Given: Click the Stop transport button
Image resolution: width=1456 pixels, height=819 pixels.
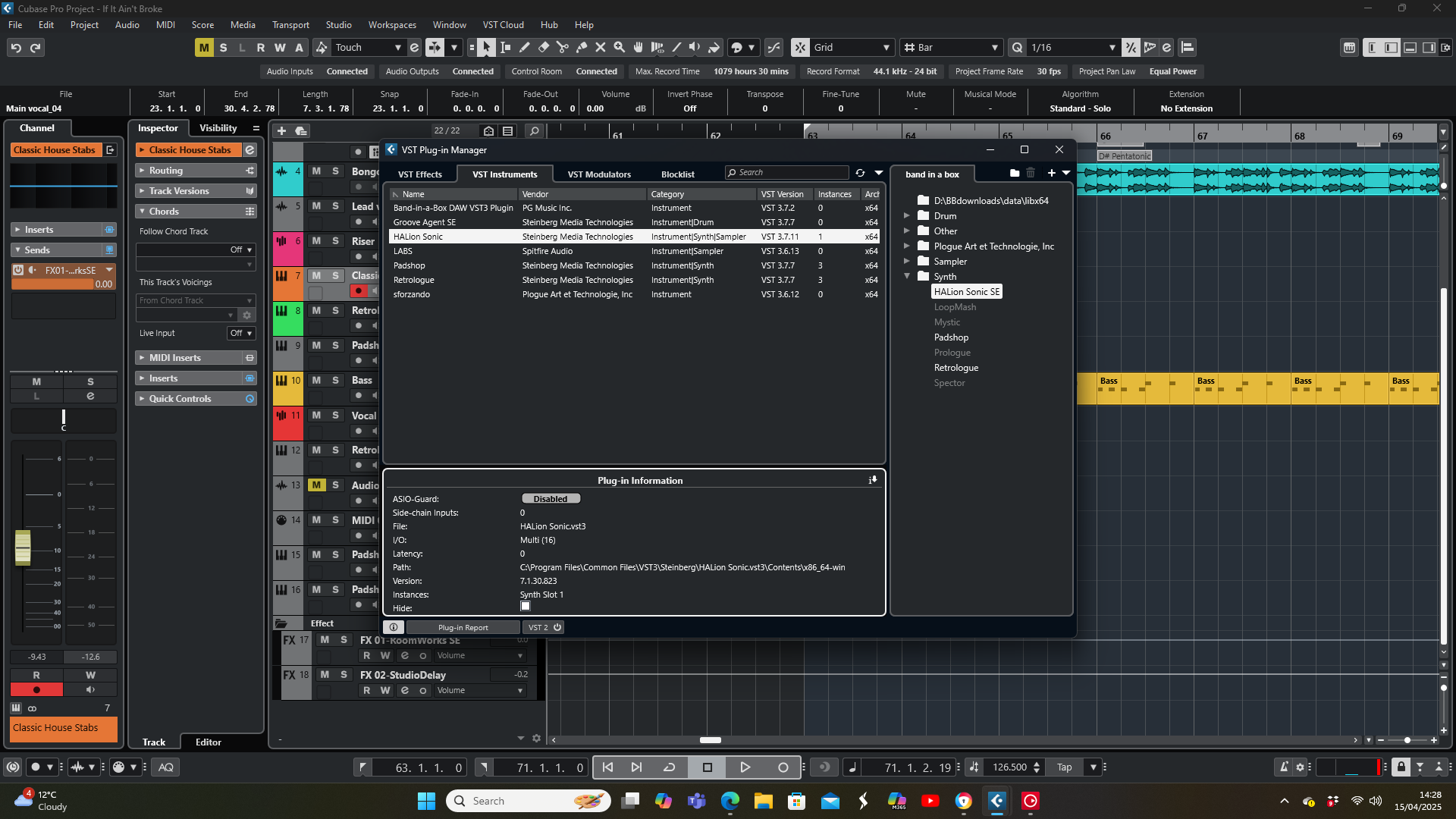Looking at the screenshot, I should pyautogui.click(x=708, y=767).
